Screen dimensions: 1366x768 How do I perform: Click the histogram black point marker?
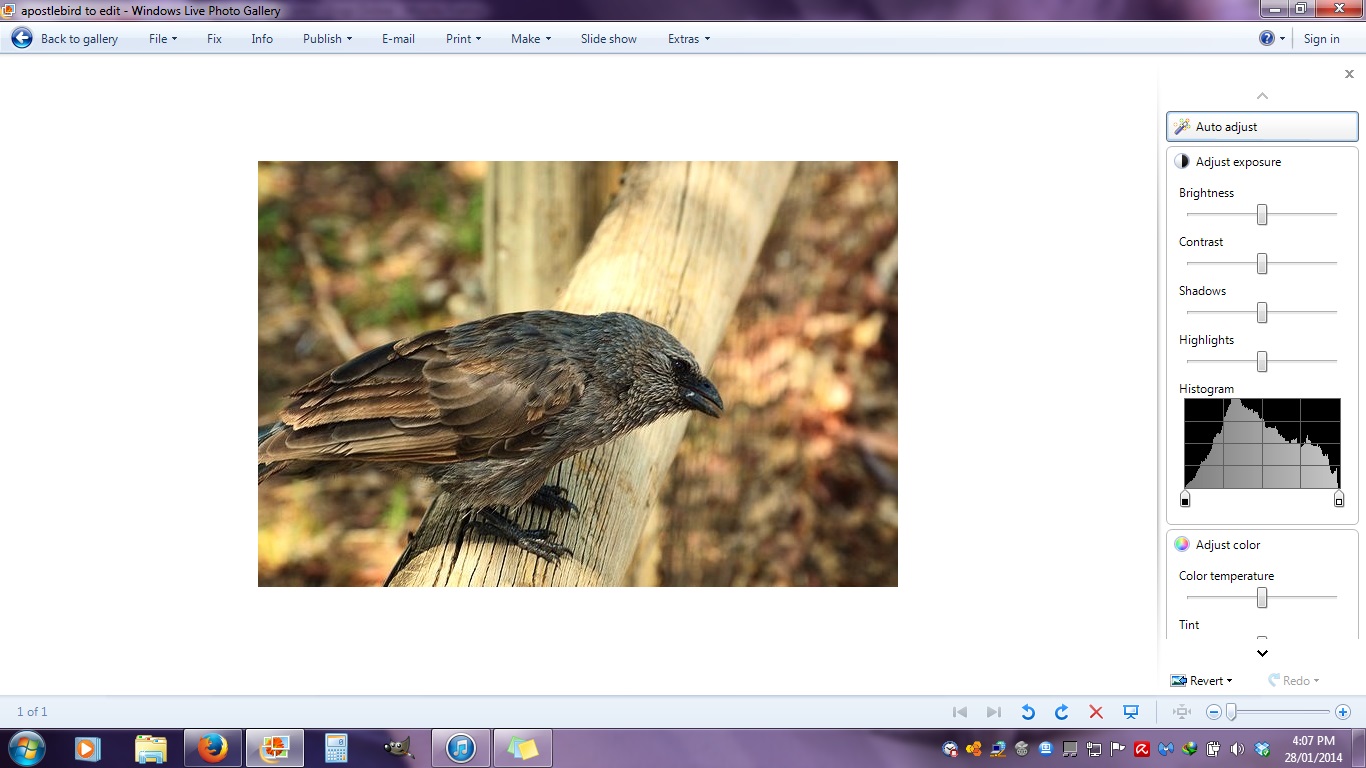1185,499
